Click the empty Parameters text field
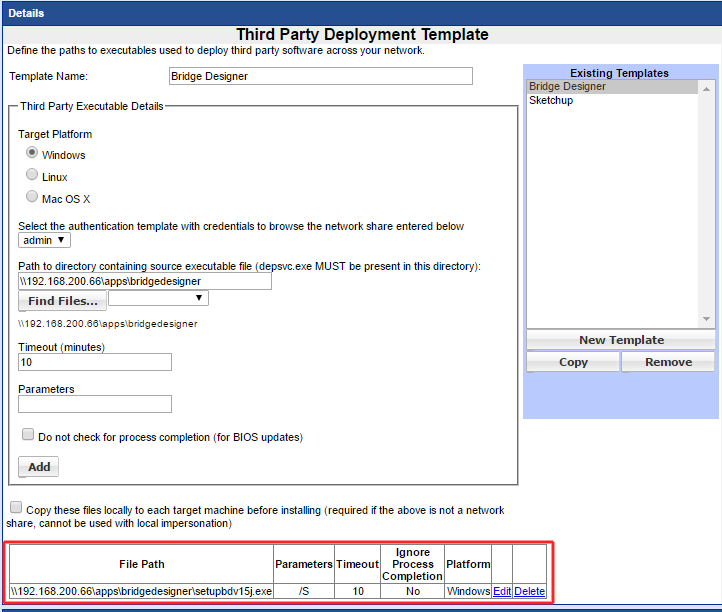Screen dimensions: 722x612 (x=95, y=404)
